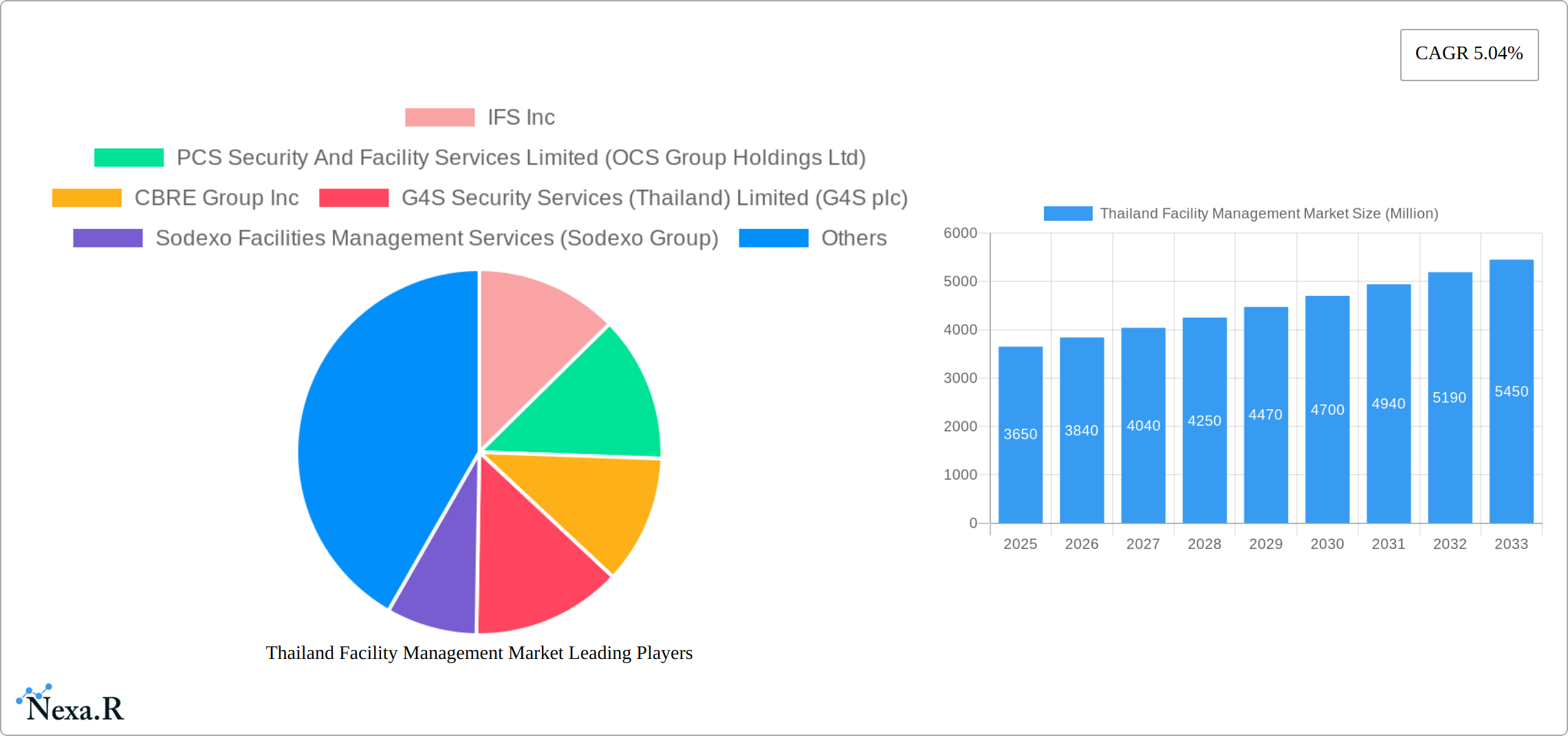This screenshot has width=1568, height=736.
Task: Toggle Sodexo Facilities Management Services legend label
Action: pos(437,238)
